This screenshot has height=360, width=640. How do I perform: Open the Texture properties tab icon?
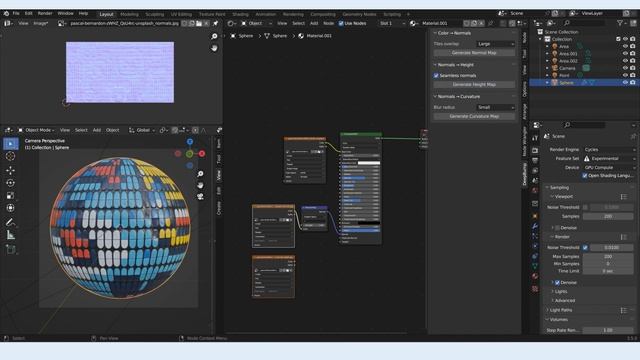pyautogui.click(x=535, y=289)
